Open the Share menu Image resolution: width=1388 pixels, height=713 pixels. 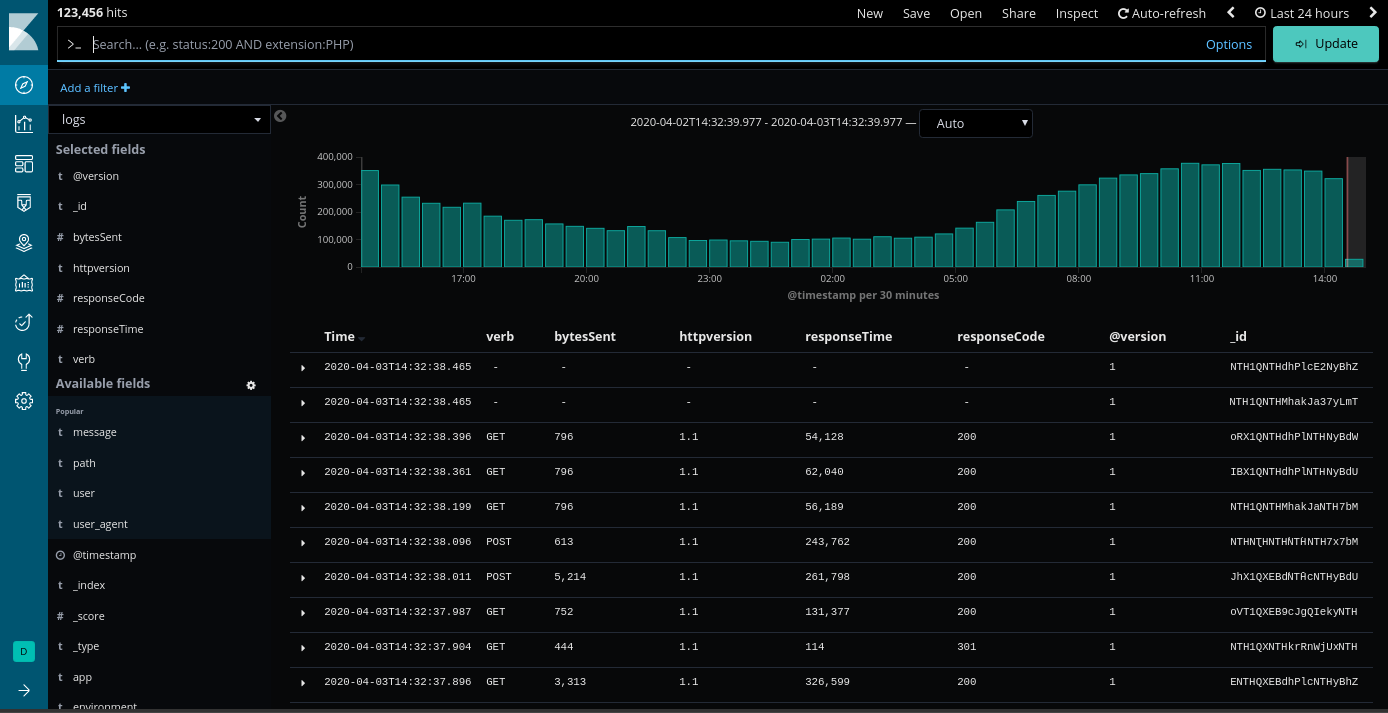point(1018,13)
